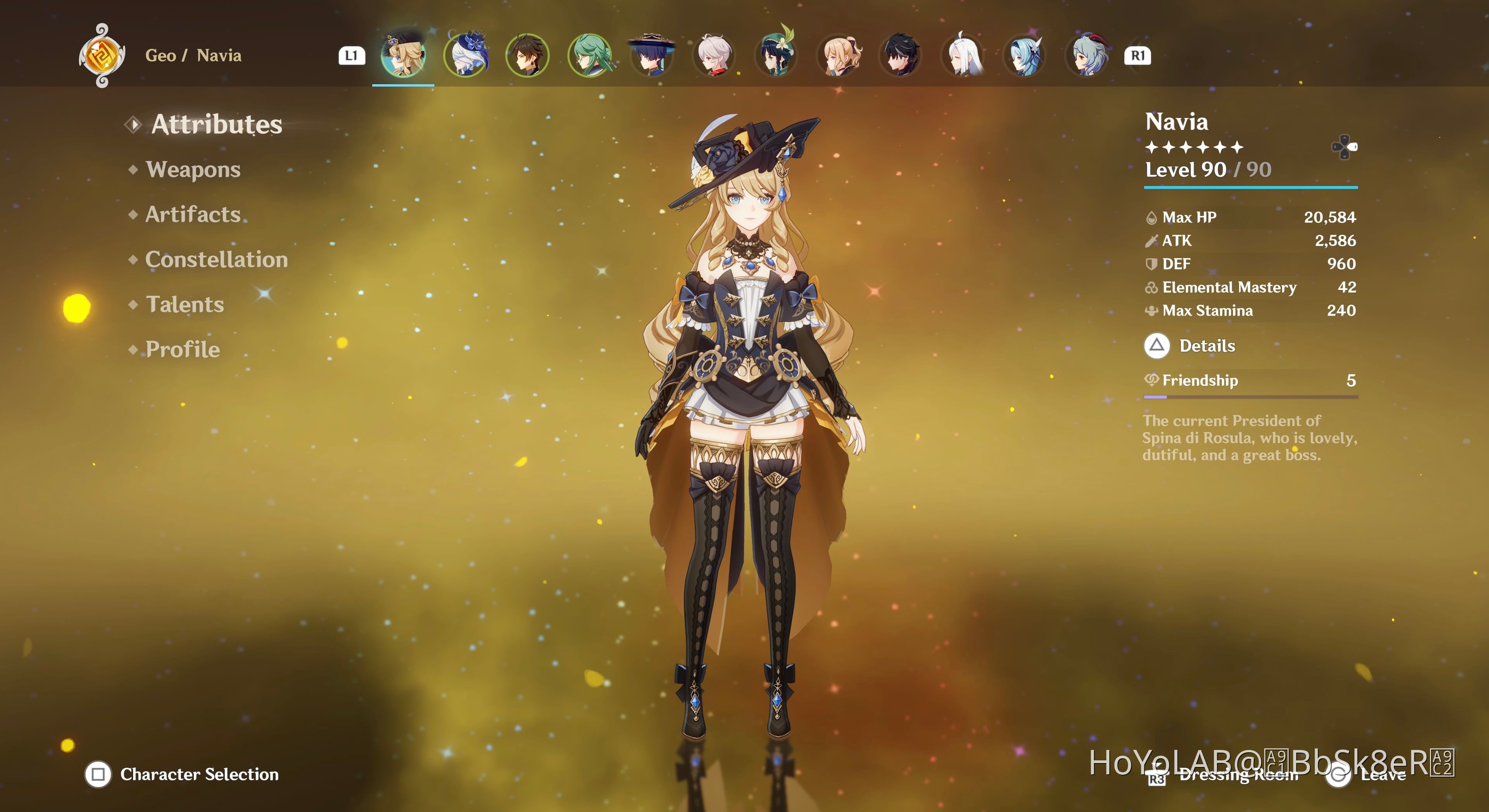Click the ATK sword icon
1489x812 pixels.
click(1151, 240)
